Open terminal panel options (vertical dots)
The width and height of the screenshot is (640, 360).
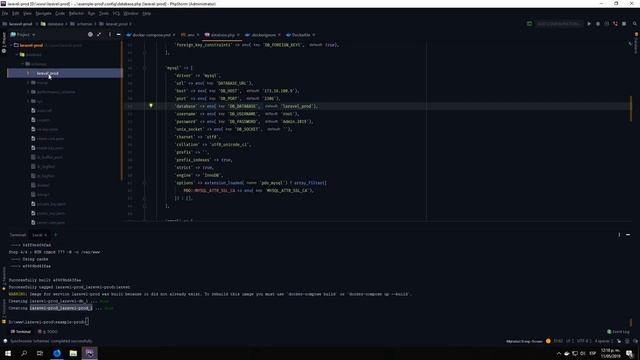coord(619,235)
